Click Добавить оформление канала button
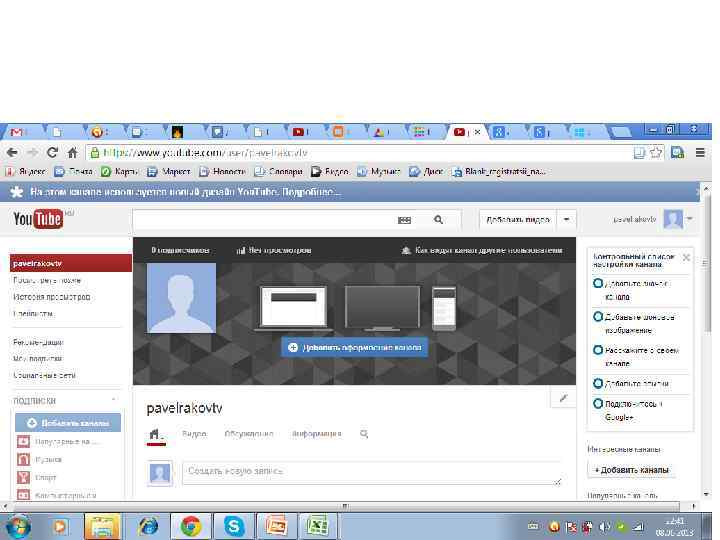The height and width of the screenshot is (540, 720). click(x=354, y=348)
